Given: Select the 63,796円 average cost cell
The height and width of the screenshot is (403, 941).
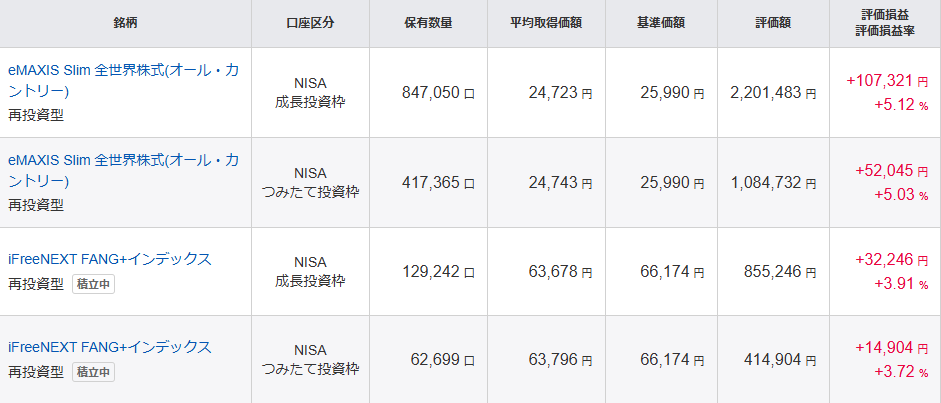Looking at the screenshot, I should pyautogui.click(x=561, y=360).
